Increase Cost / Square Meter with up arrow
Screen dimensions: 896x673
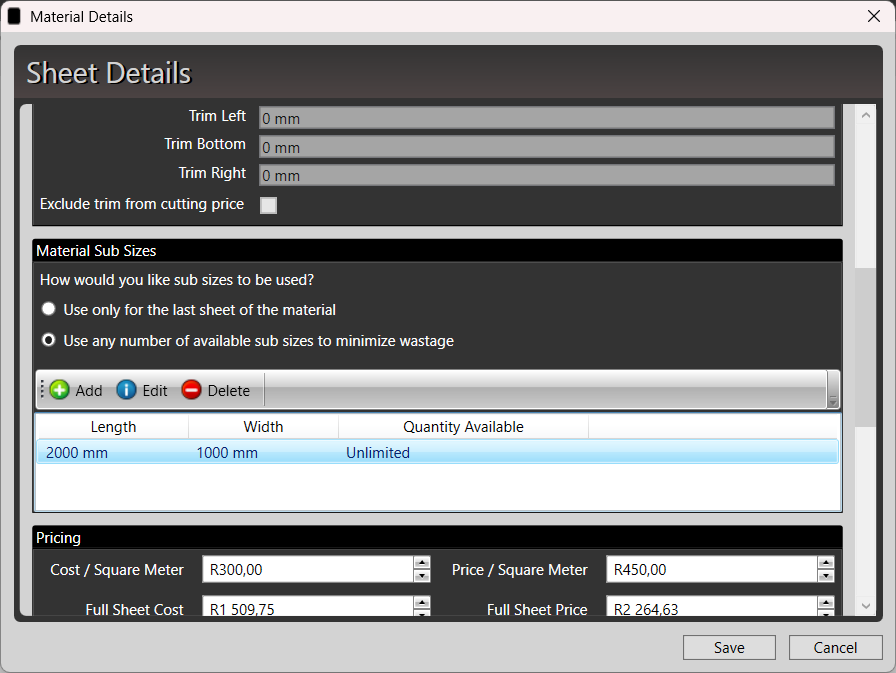[x=422, y=563]
